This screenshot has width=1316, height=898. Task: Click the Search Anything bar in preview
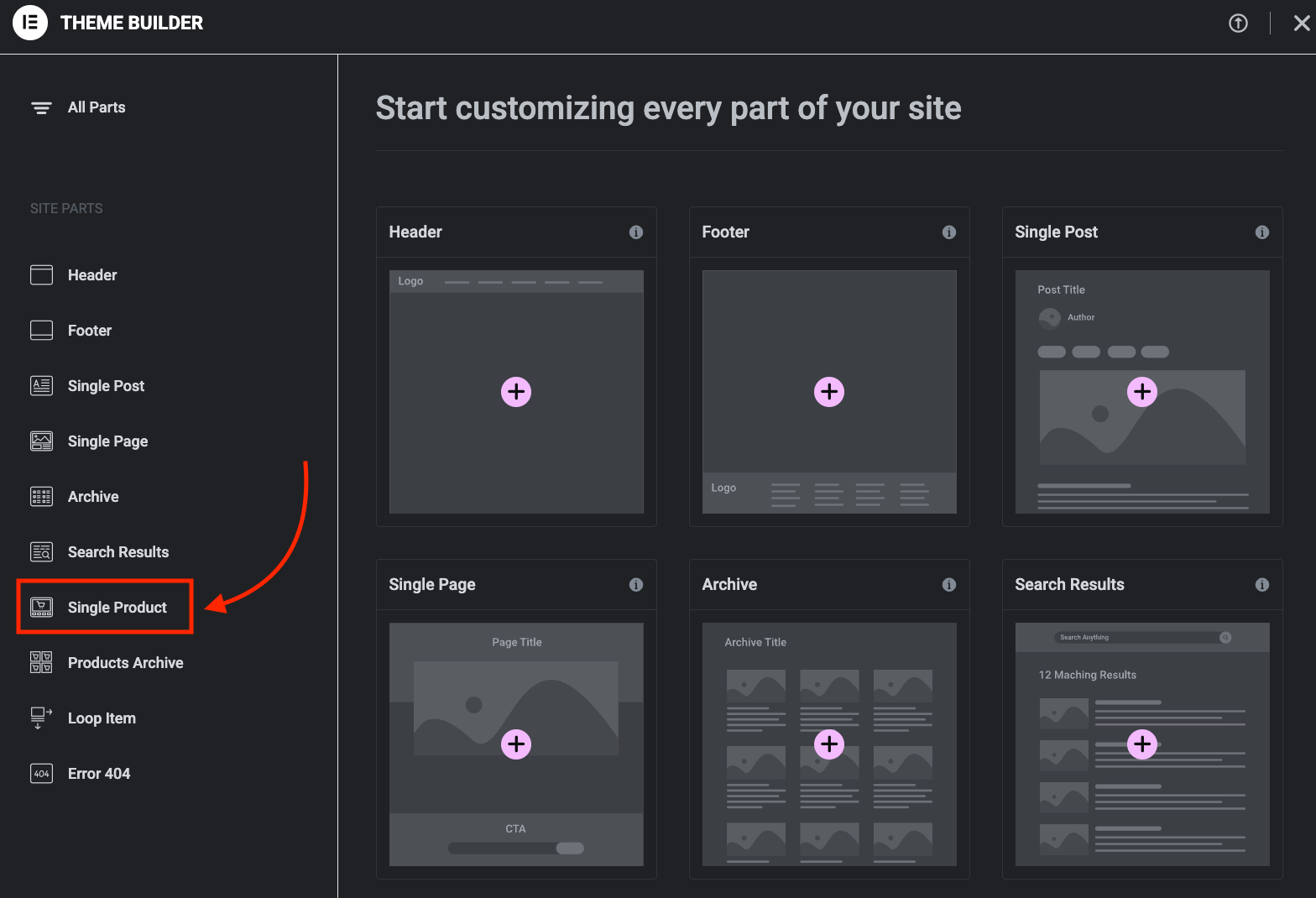point(1142,638)
